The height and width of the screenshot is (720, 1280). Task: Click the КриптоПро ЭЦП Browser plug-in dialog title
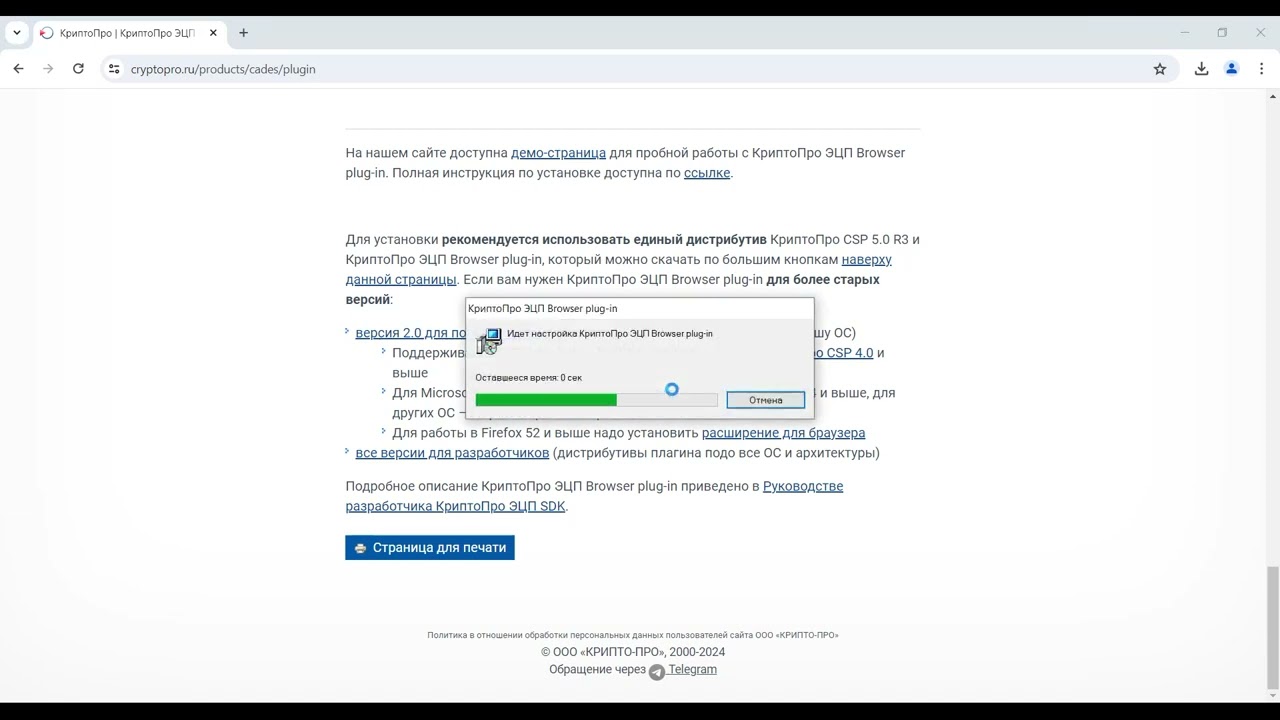543,309
